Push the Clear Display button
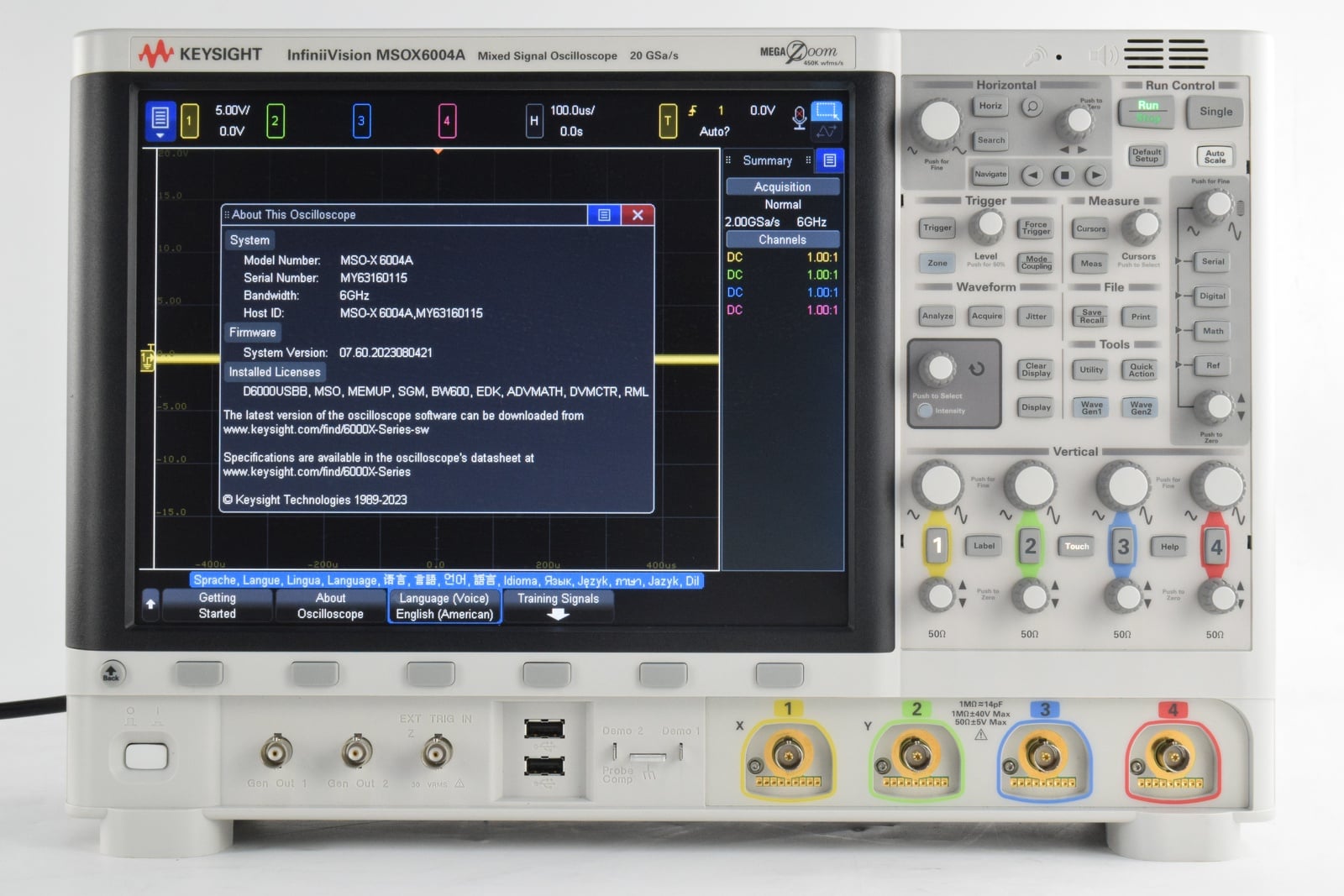Screen dimensions: 1344x896 pos(1036,370)
